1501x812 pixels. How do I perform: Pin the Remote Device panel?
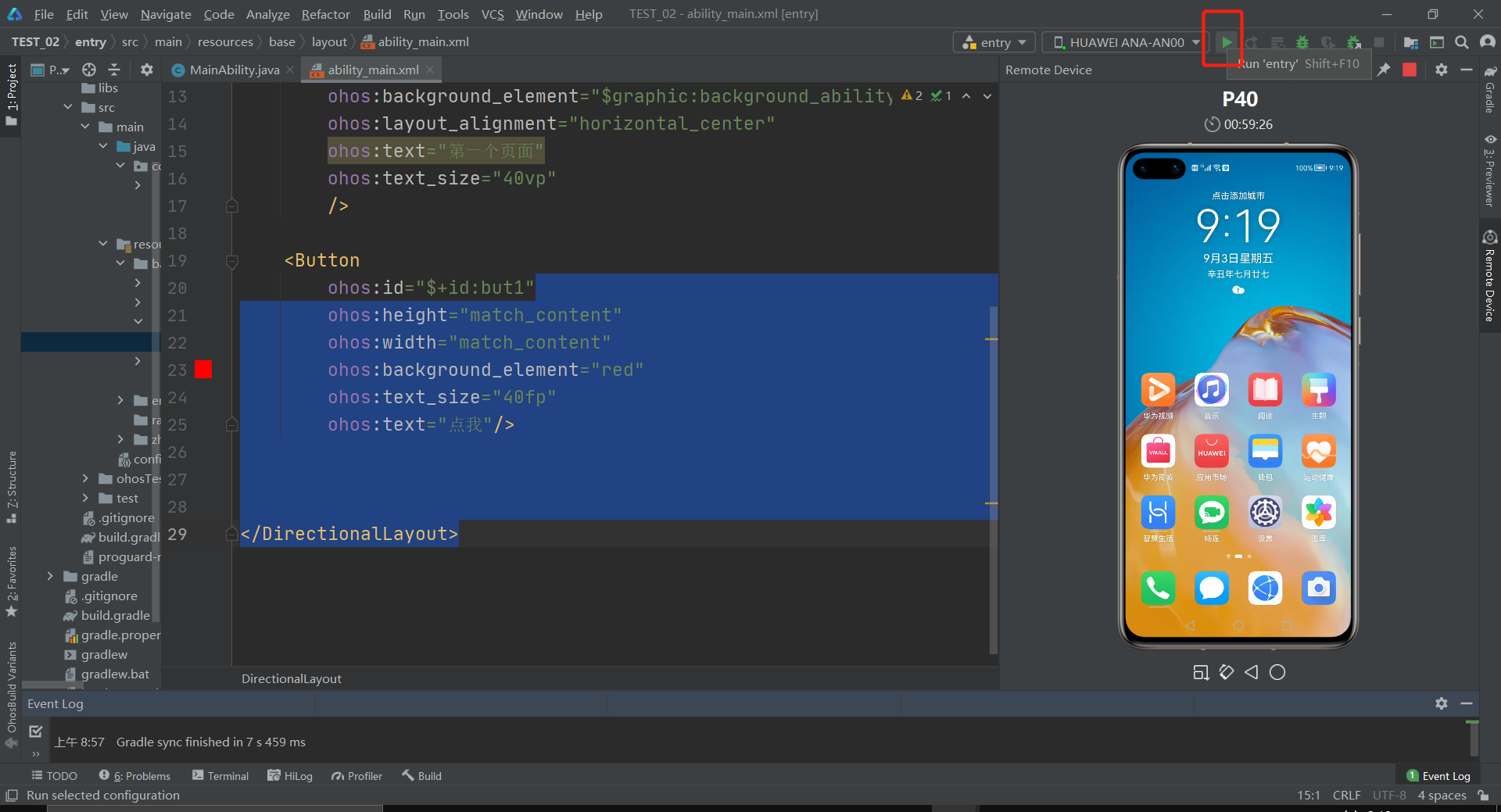click(x=1384, y=70)
